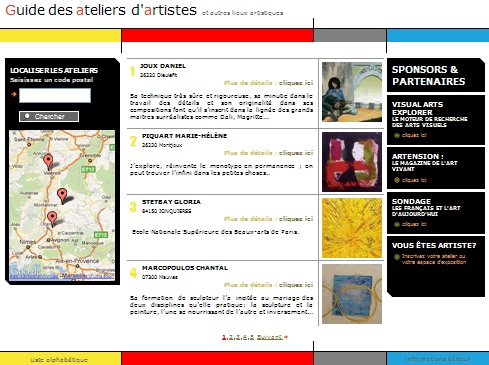The height and width of the screenshot is (365, 489).
Task: Click the ARTENSION heading
Action: 418,156
